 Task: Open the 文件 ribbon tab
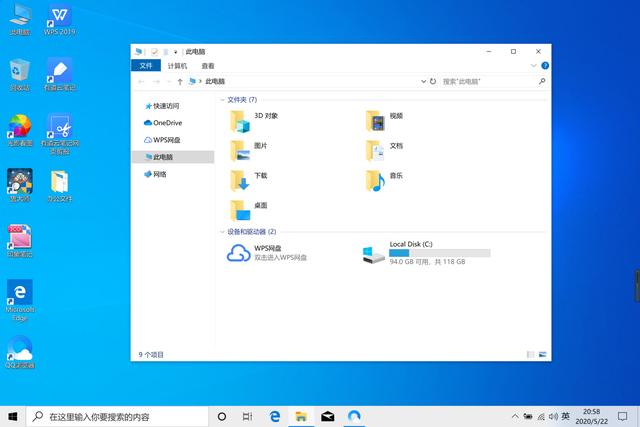coord(146,66)
